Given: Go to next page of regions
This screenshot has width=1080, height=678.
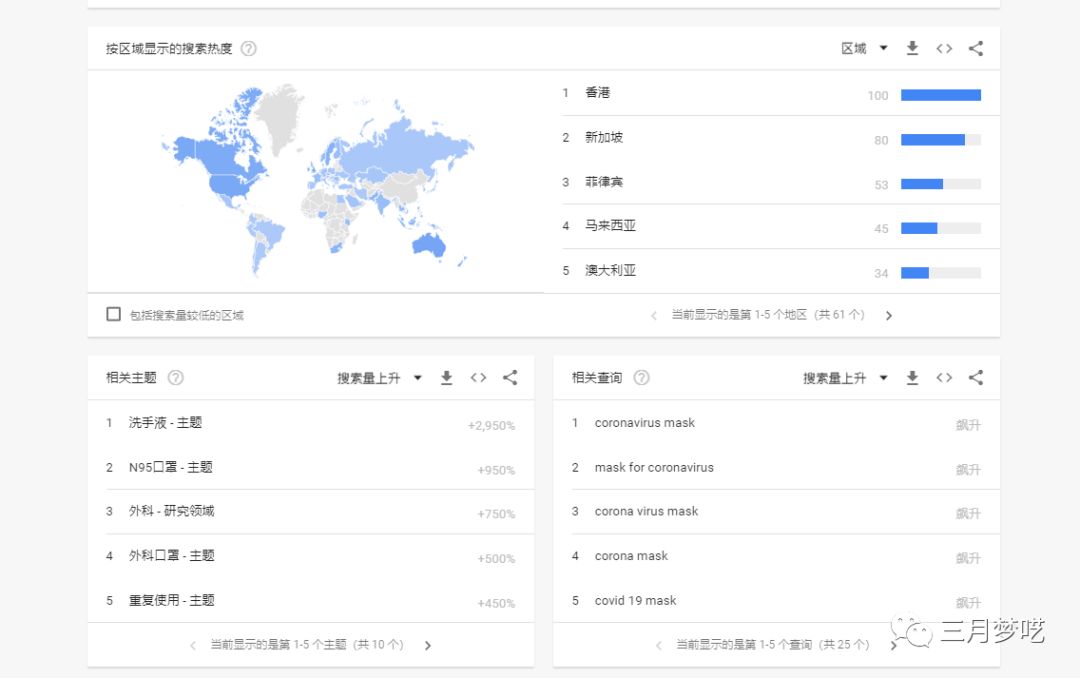Looking at the screenshot, I should click(889, 315).
